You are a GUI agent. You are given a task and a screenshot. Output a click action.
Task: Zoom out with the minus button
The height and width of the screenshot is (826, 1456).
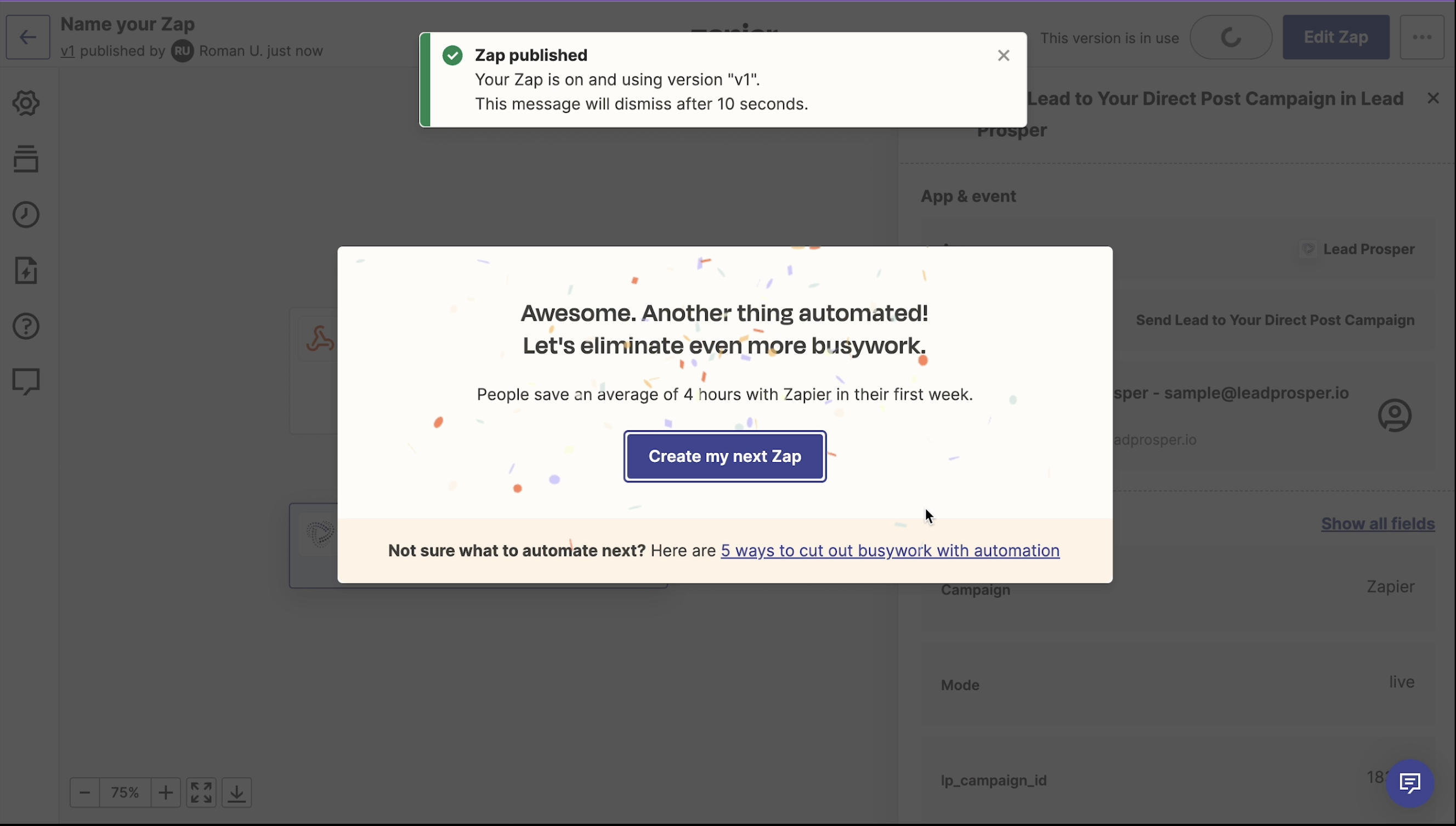pos(85,793)
